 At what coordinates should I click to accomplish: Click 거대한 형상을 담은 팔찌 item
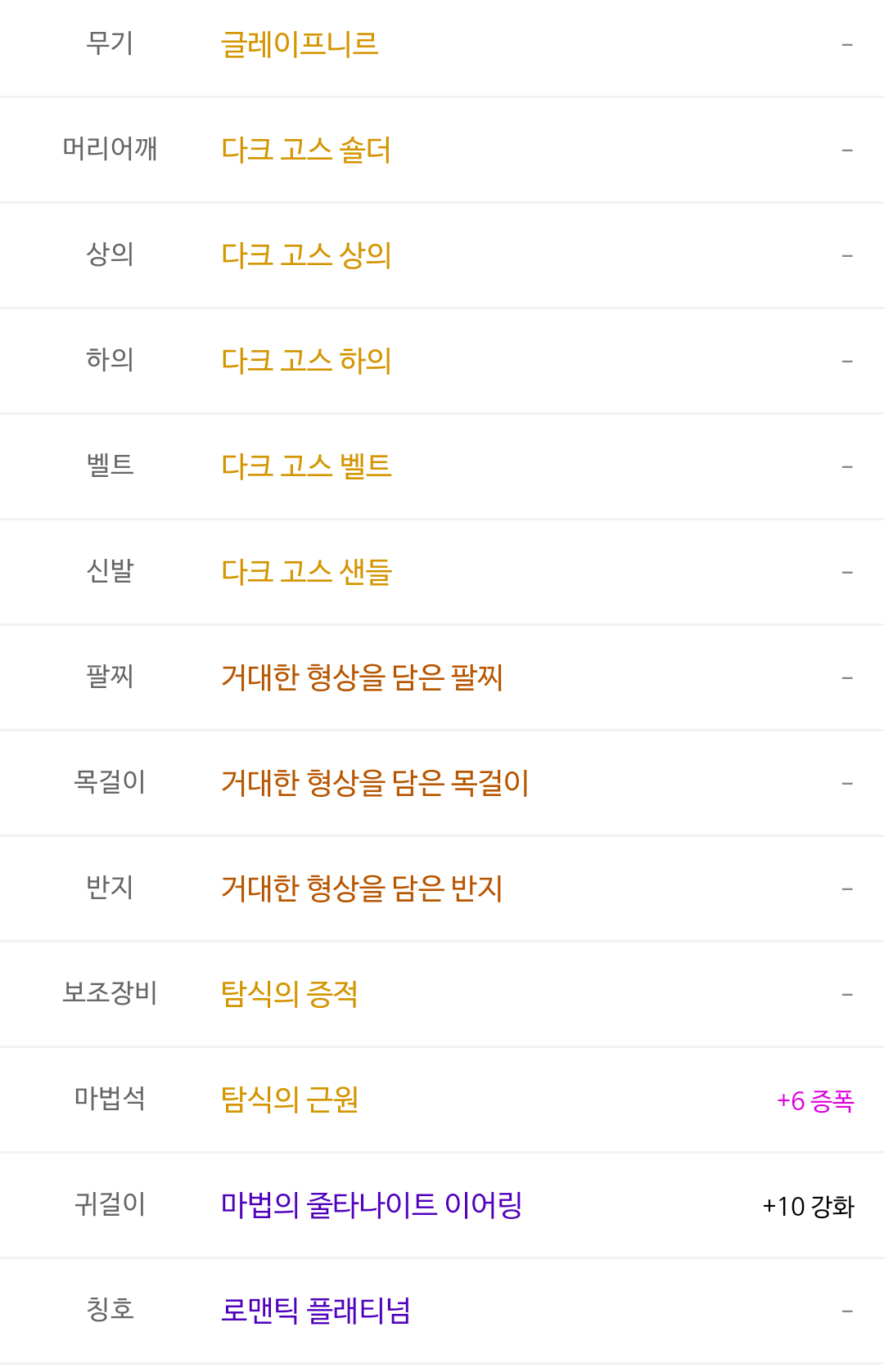[362, 677]
